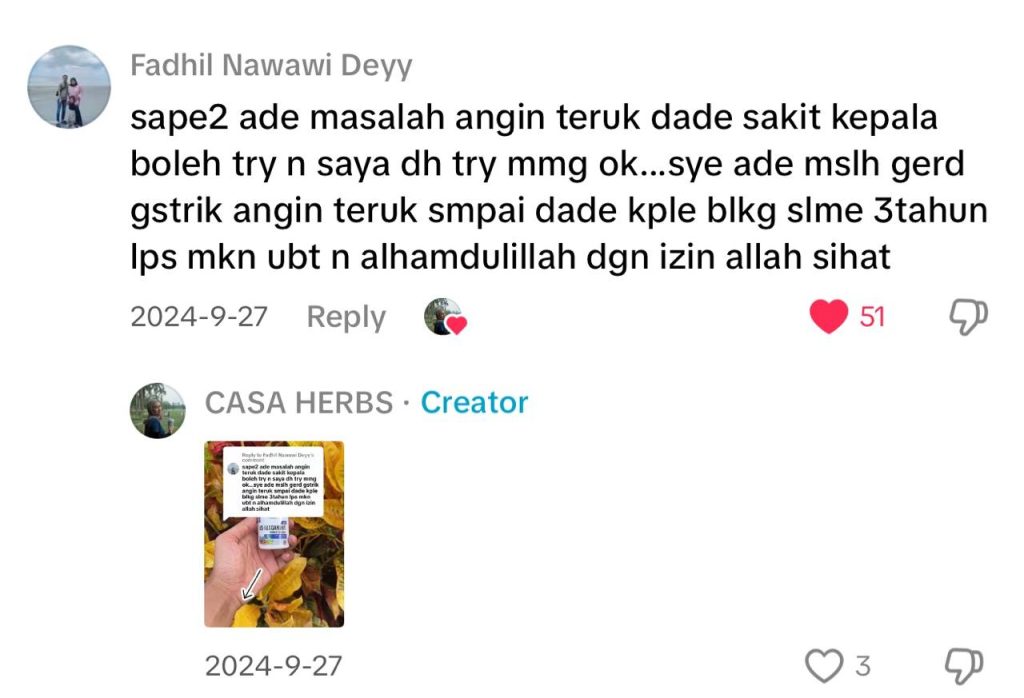Click the 2024-9-27 date beside Reply

[199, 317]
